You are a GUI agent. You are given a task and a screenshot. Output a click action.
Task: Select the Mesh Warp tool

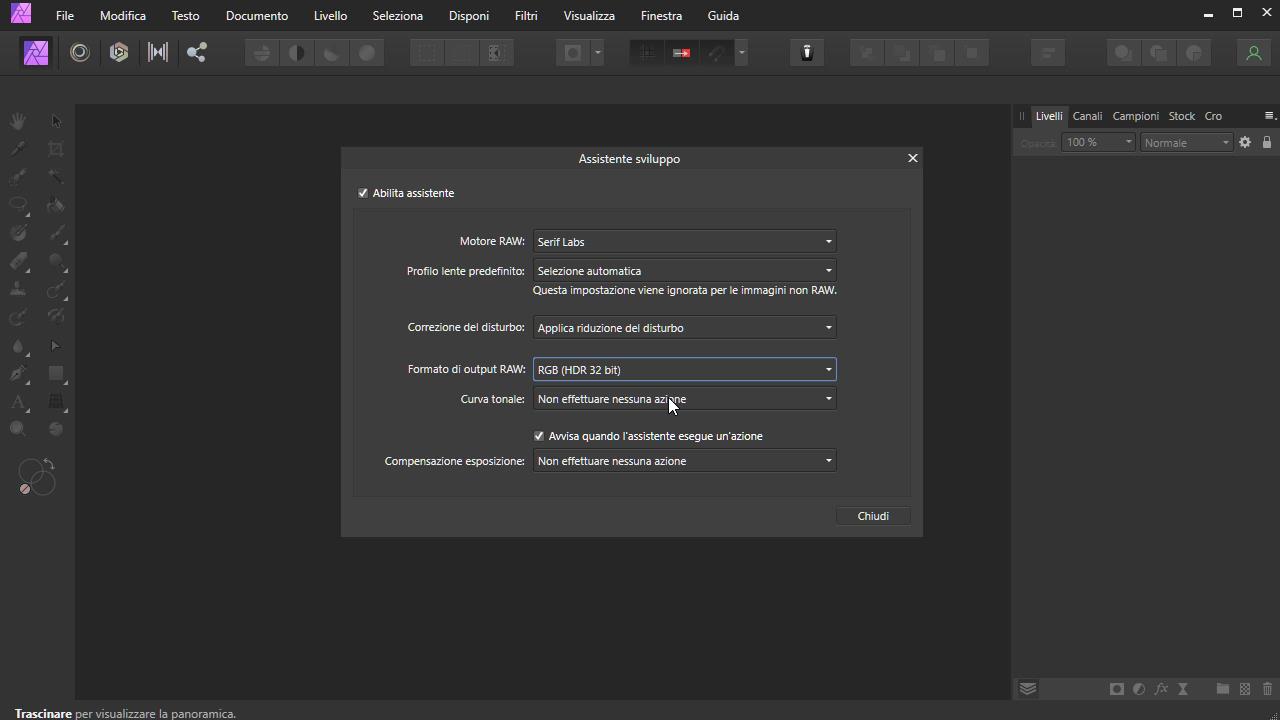point(56,401)
